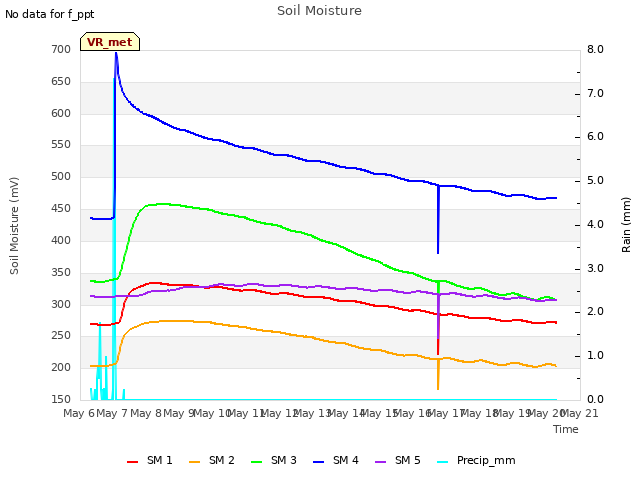The height and width of the screenshot is (480, 640).
Task: Click the green SM 3 legend swatch
Action: pyautogui.click(x=257, y=462)
